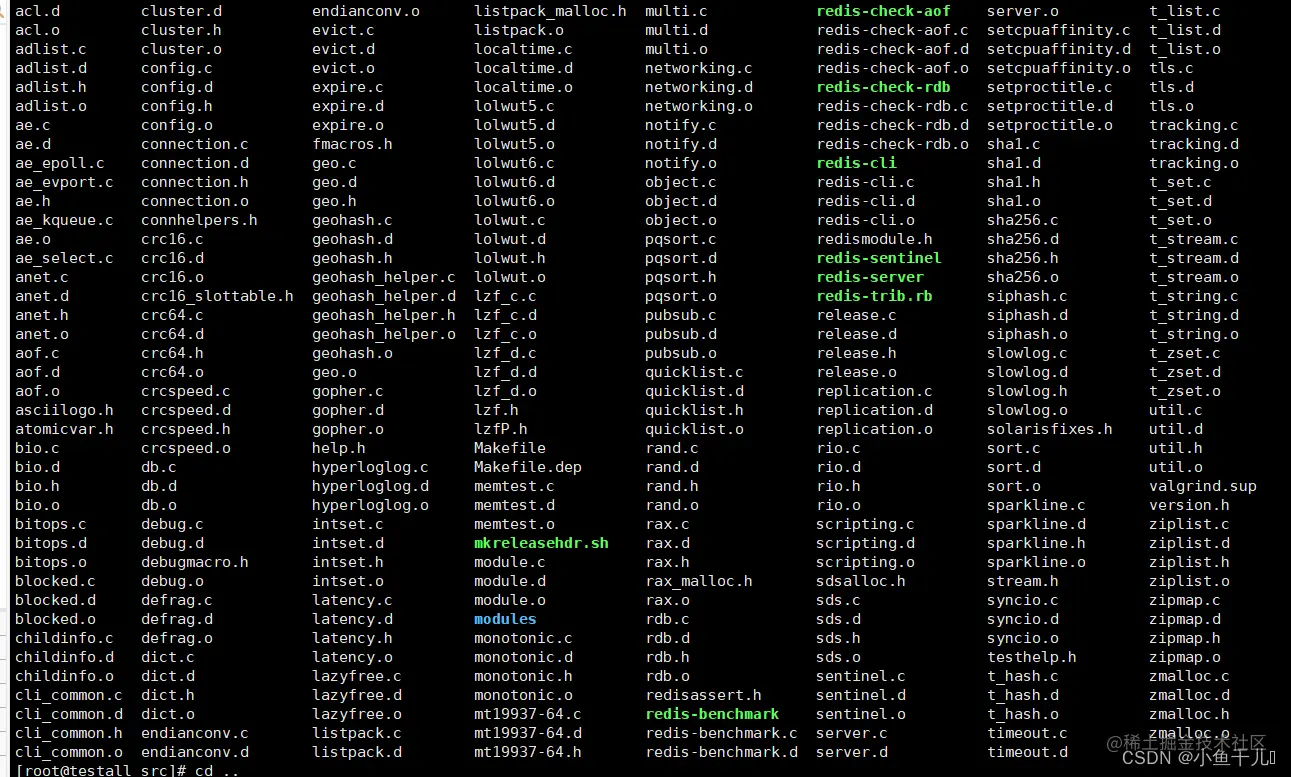Click the Makefile.dep file name
The image size is (1291, 777).
coord(528,467)
